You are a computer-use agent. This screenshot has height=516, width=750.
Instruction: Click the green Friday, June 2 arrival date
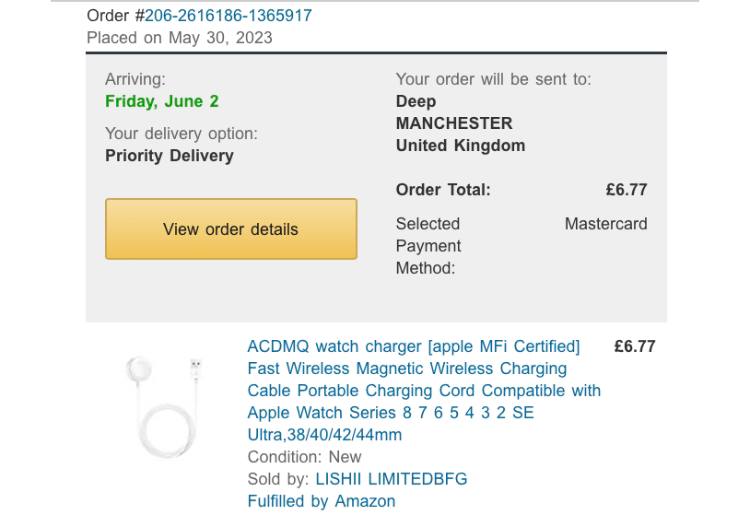point(162,101)
